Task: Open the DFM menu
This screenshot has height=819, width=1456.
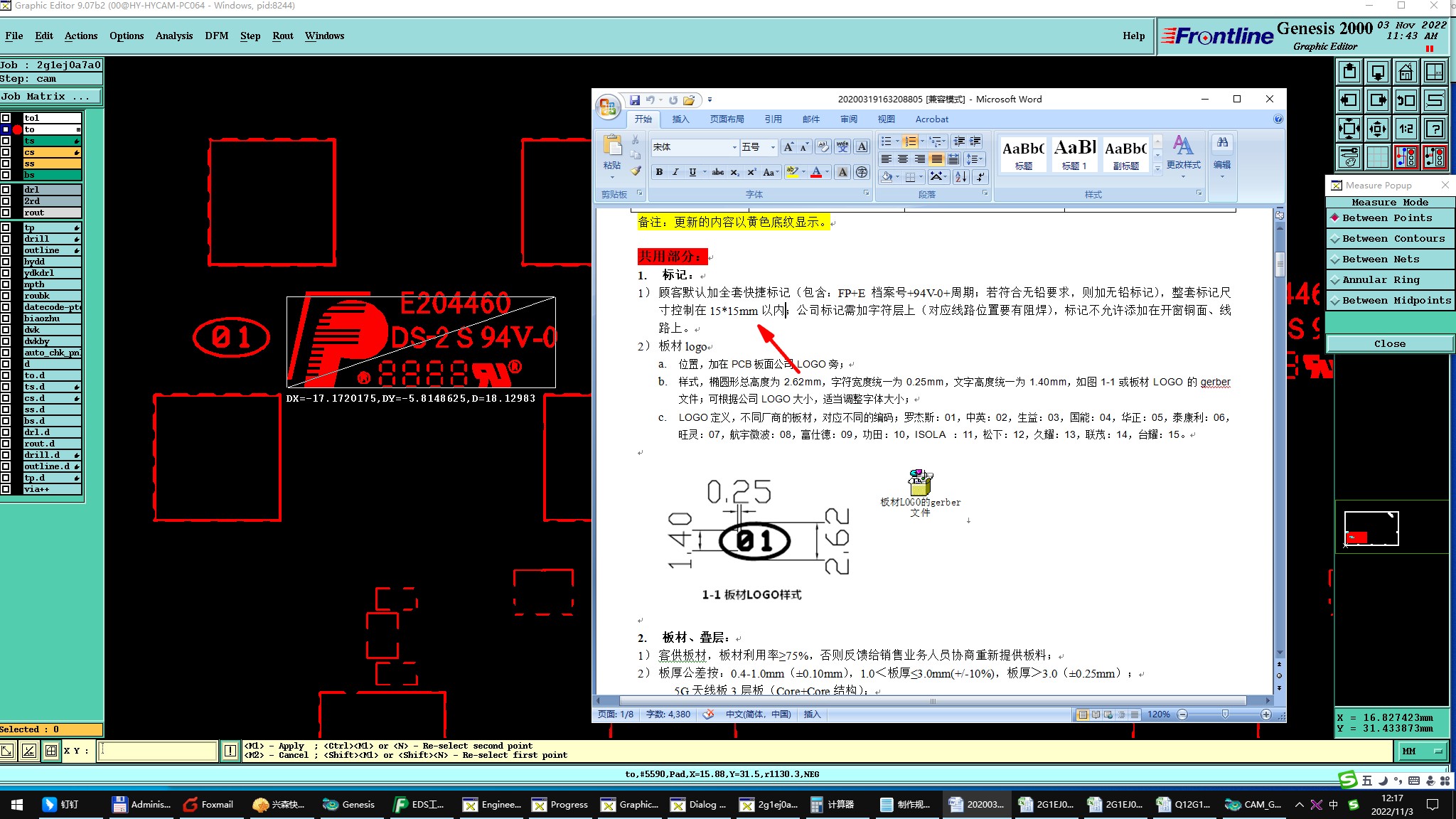Action: [216, 36]
